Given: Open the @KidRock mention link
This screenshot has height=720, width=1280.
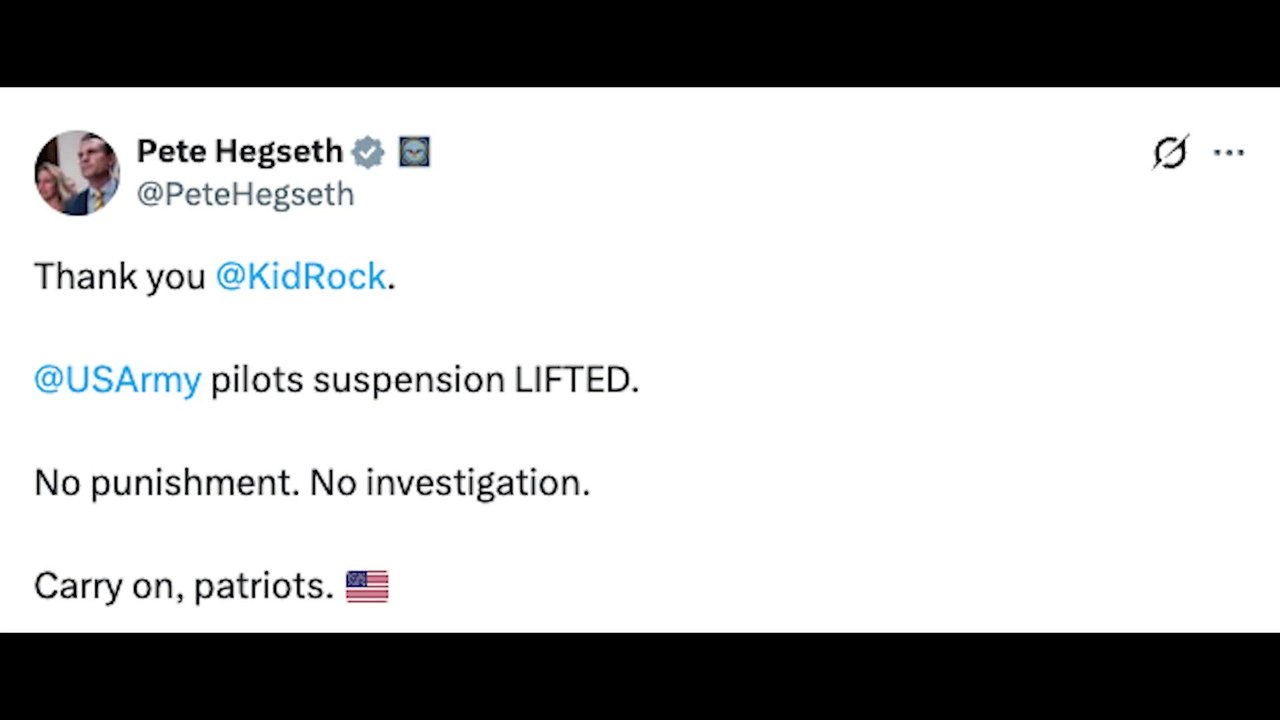Looking at the screenshot, I should pos(301,276).
